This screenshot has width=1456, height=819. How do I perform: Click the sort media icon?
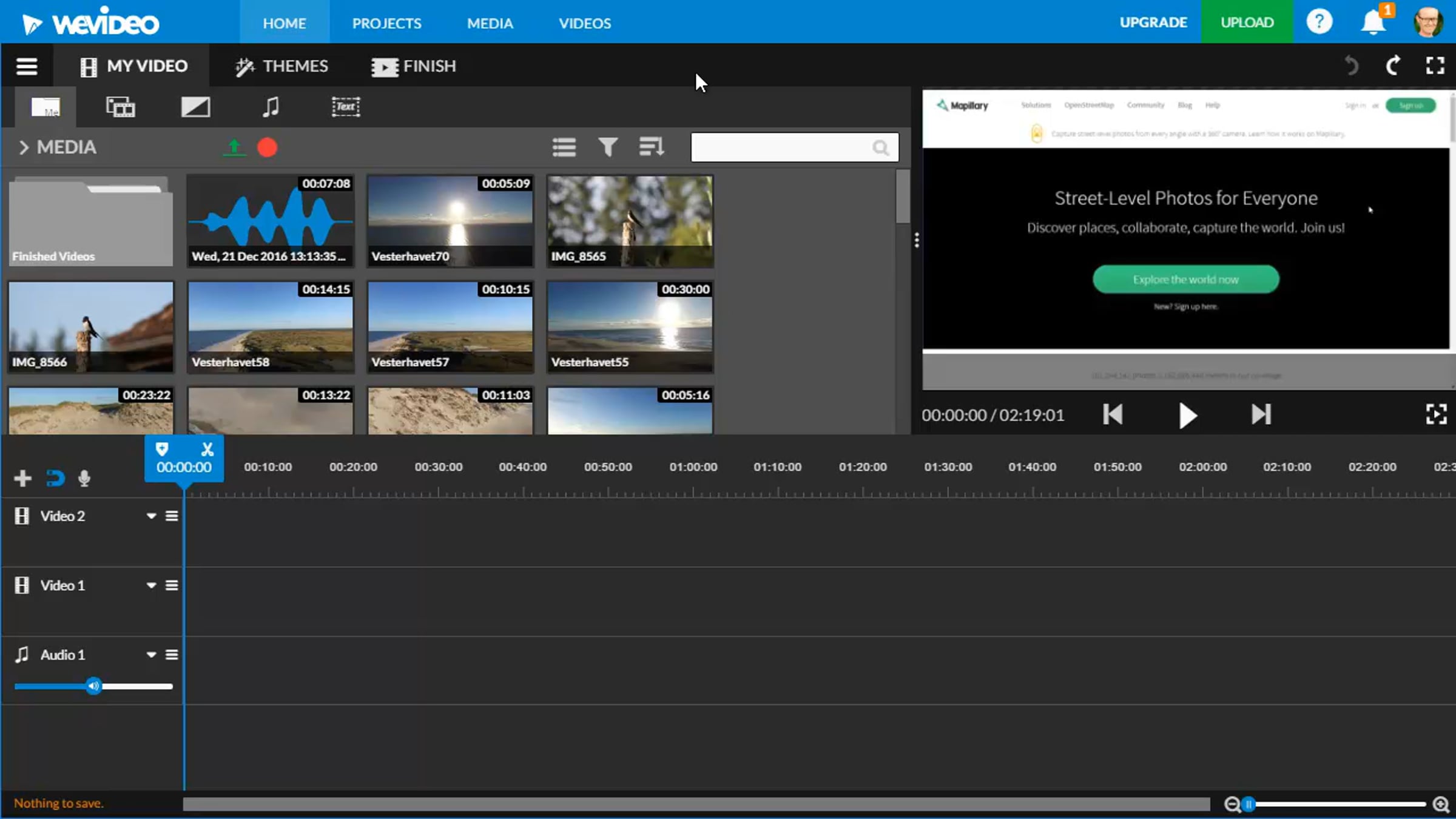651,147
